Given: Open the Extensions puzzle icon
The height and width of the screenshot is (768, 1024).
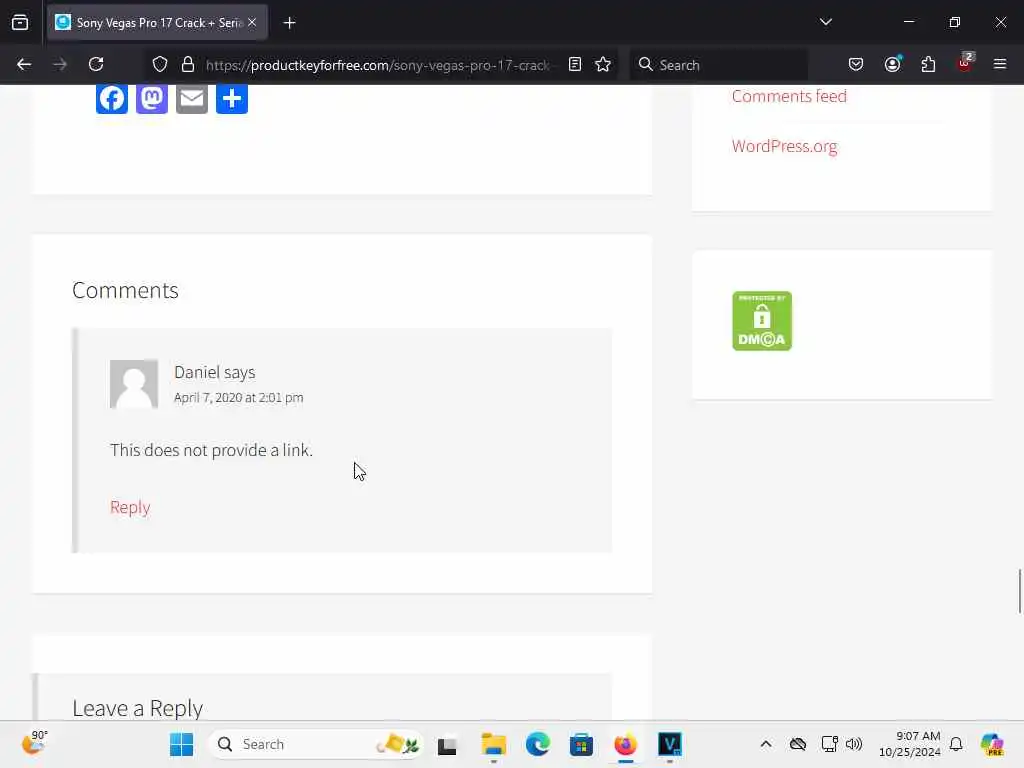Looking at the screenshot, I should [x=928, y=64].
